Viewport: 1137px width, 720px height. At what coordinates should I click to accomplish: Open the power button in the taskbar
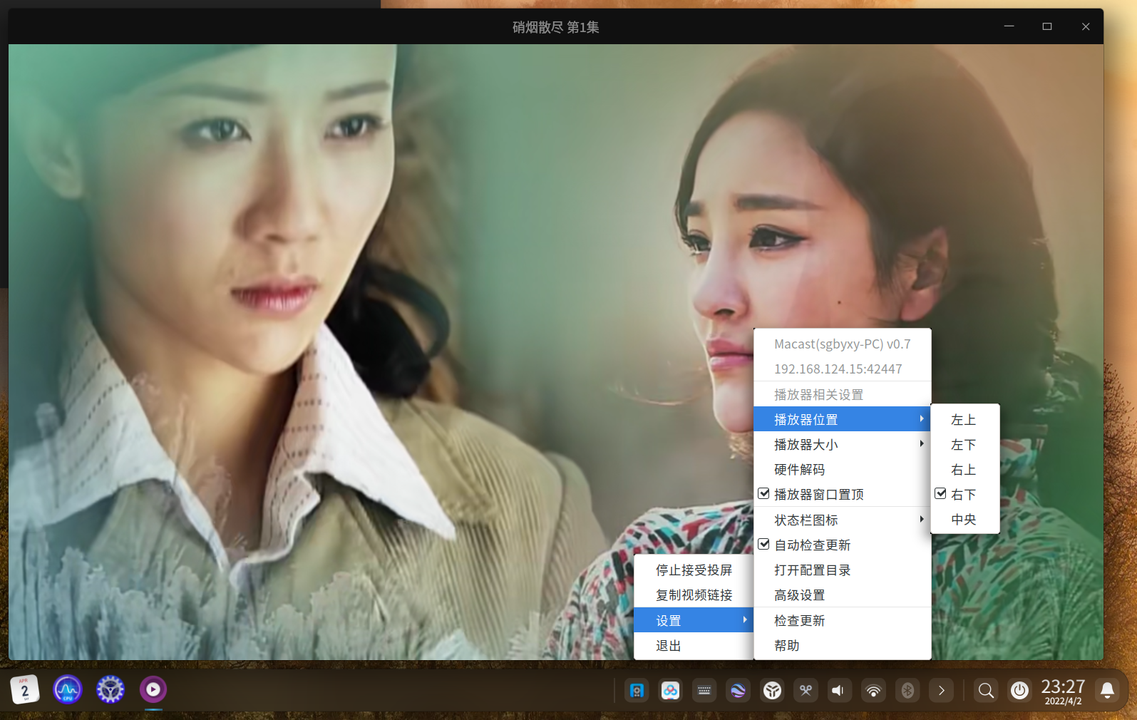pyautogui.click(x=1020, y=690)
